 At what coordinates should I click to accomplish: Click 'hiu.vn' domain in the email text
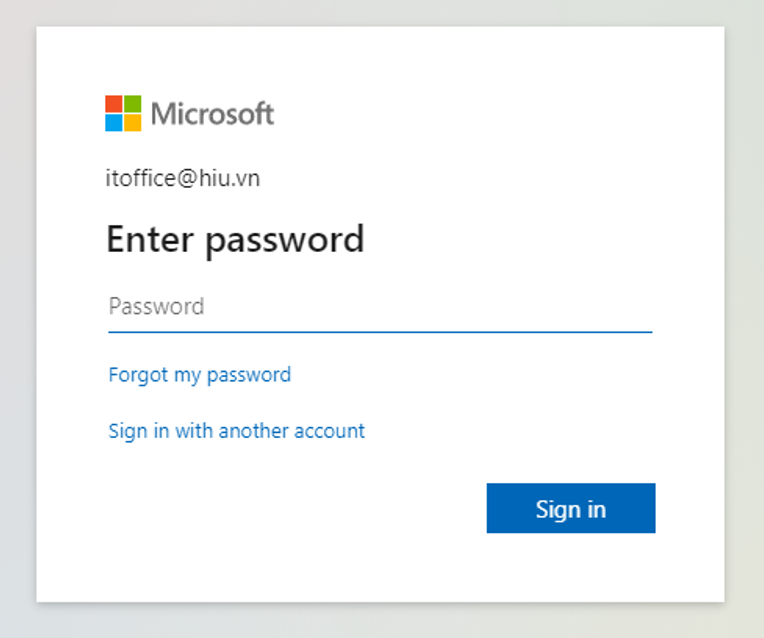point(229,178)
